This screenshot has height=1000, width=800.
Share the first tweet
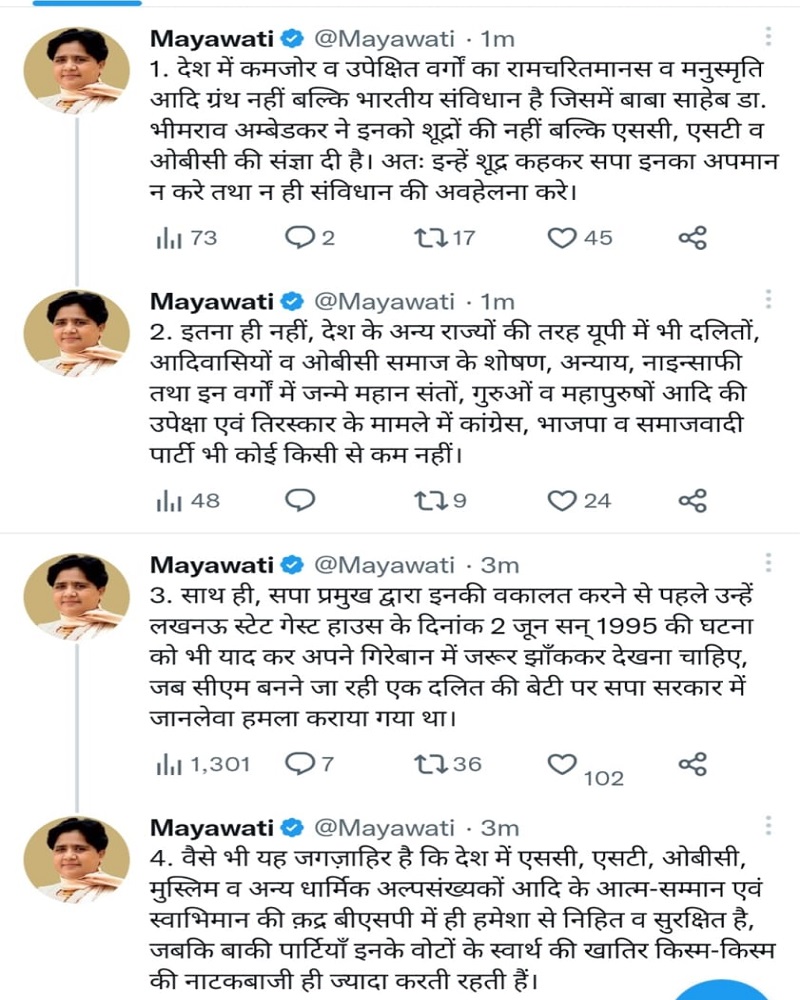(693, 238)
